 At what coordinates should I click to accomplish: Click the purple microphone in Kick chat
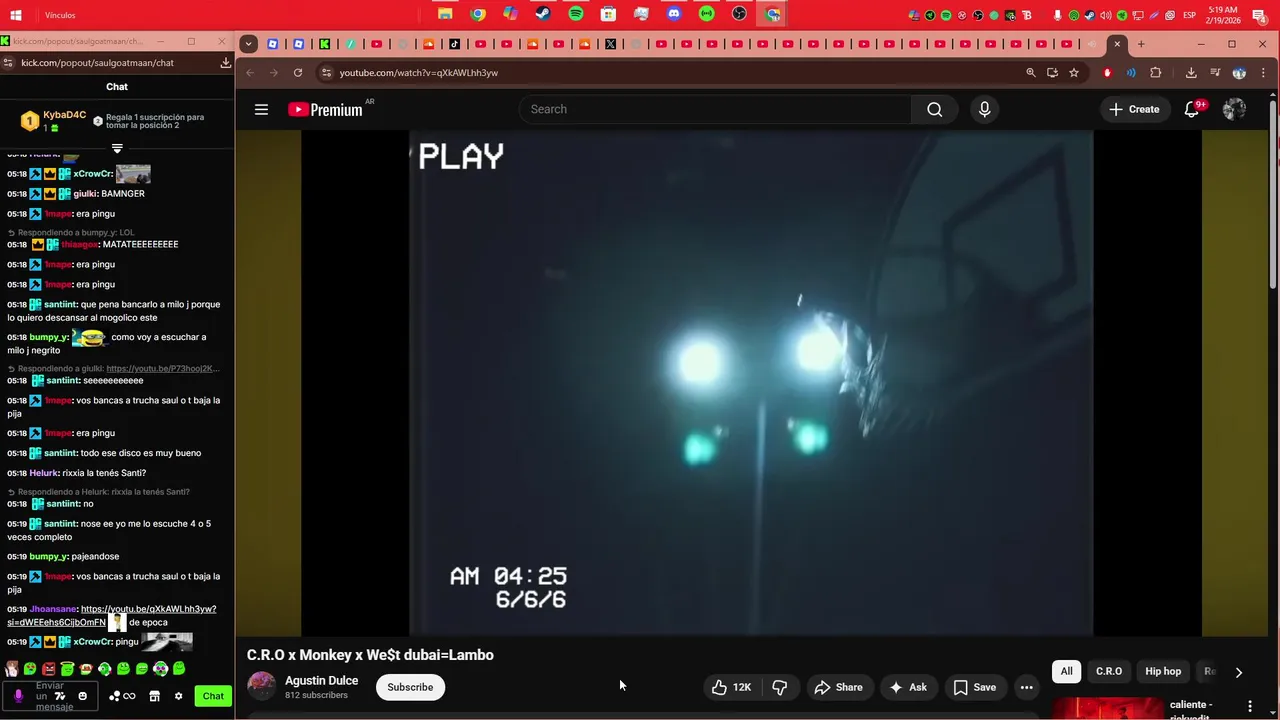pyautogui.click(x=18, y=696)
